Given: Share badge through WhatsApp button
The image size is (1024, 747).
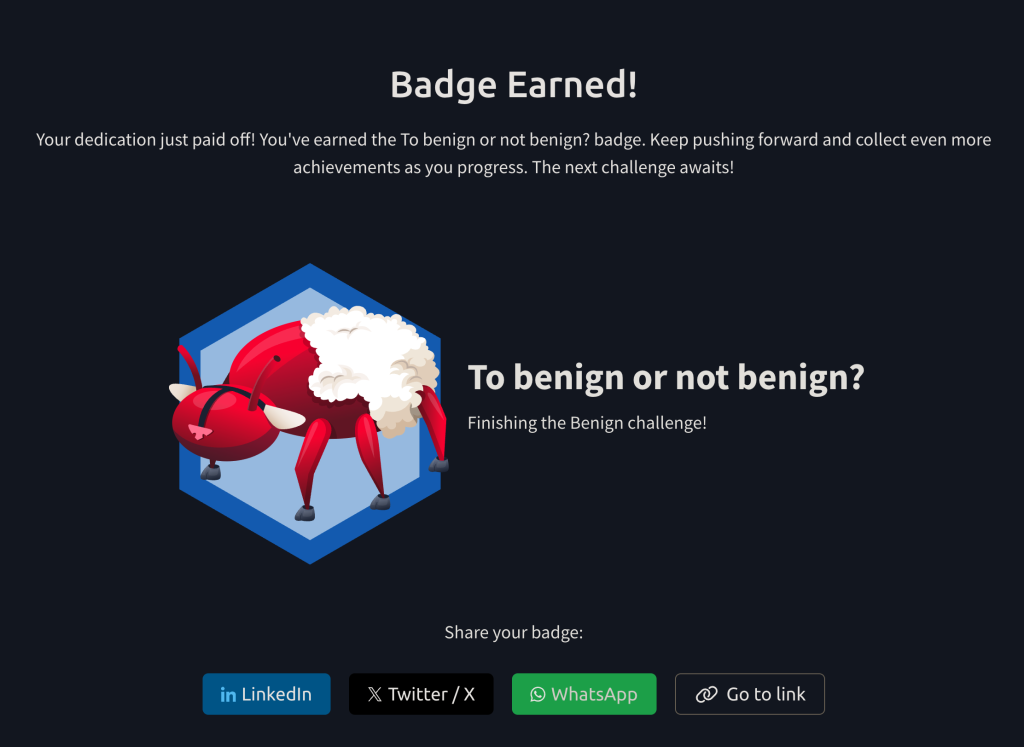Looking at the screenshot, I should click(584, 694).
